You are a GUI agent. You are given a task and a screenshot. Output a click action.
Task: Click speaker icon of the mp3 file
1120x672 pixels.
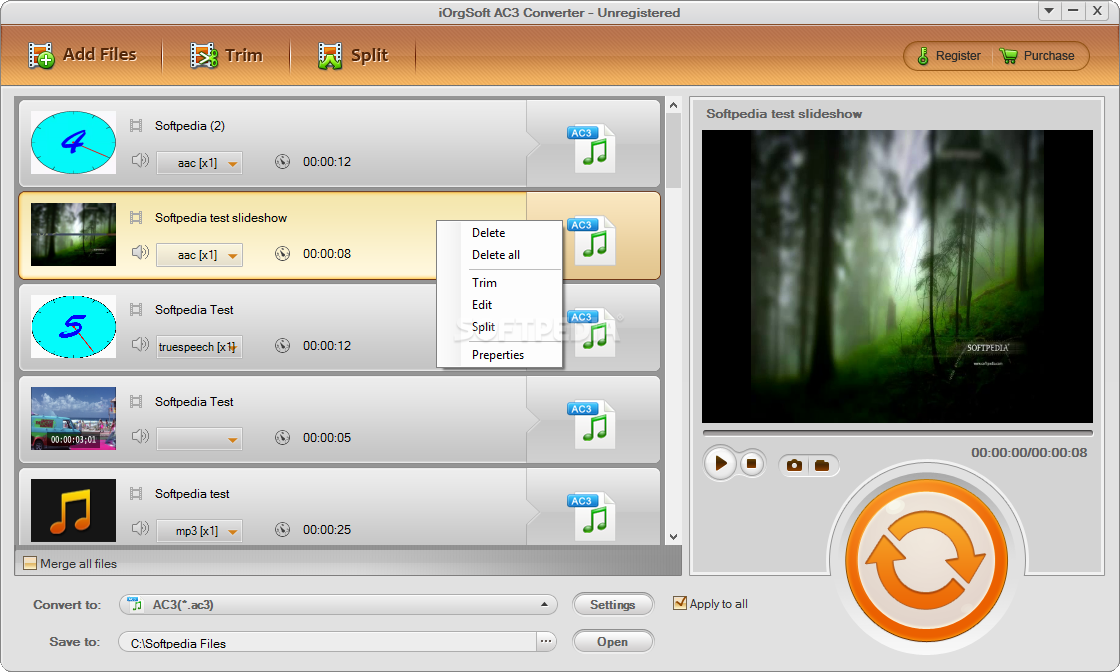(x=140, y=528)
